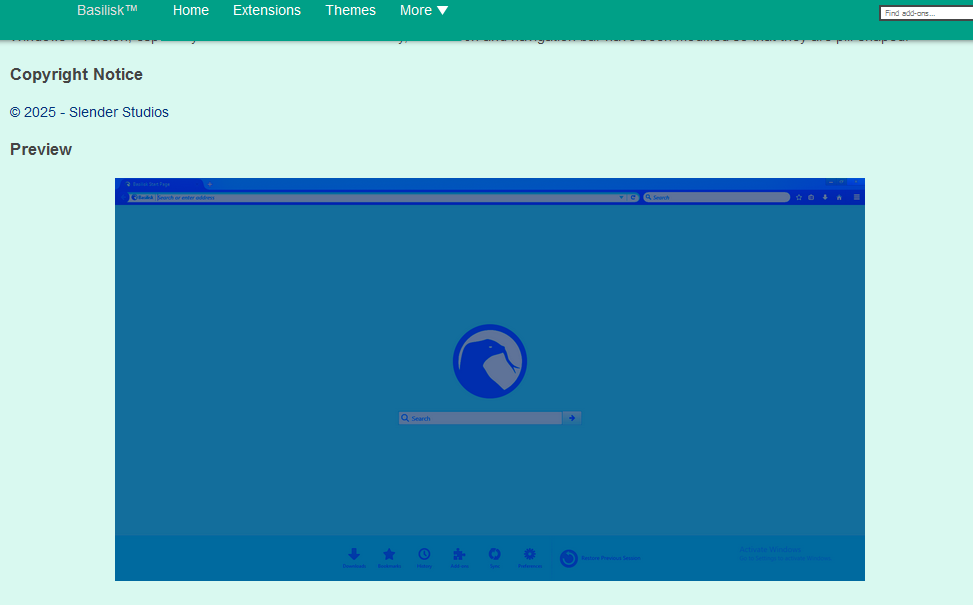Click the "Copyright Notice" heading
The image size is (973, 605).
pos(76,74)
